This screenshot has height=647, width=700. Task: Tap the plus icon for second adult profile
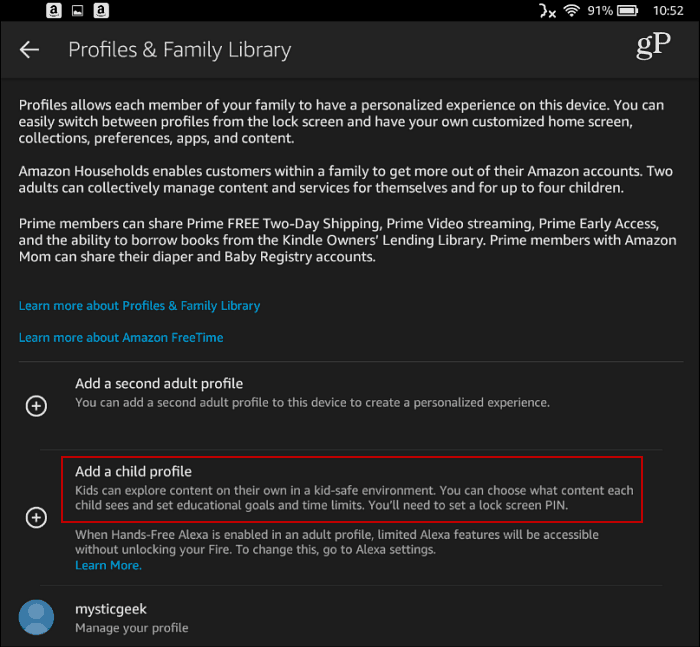coord(36,406)
